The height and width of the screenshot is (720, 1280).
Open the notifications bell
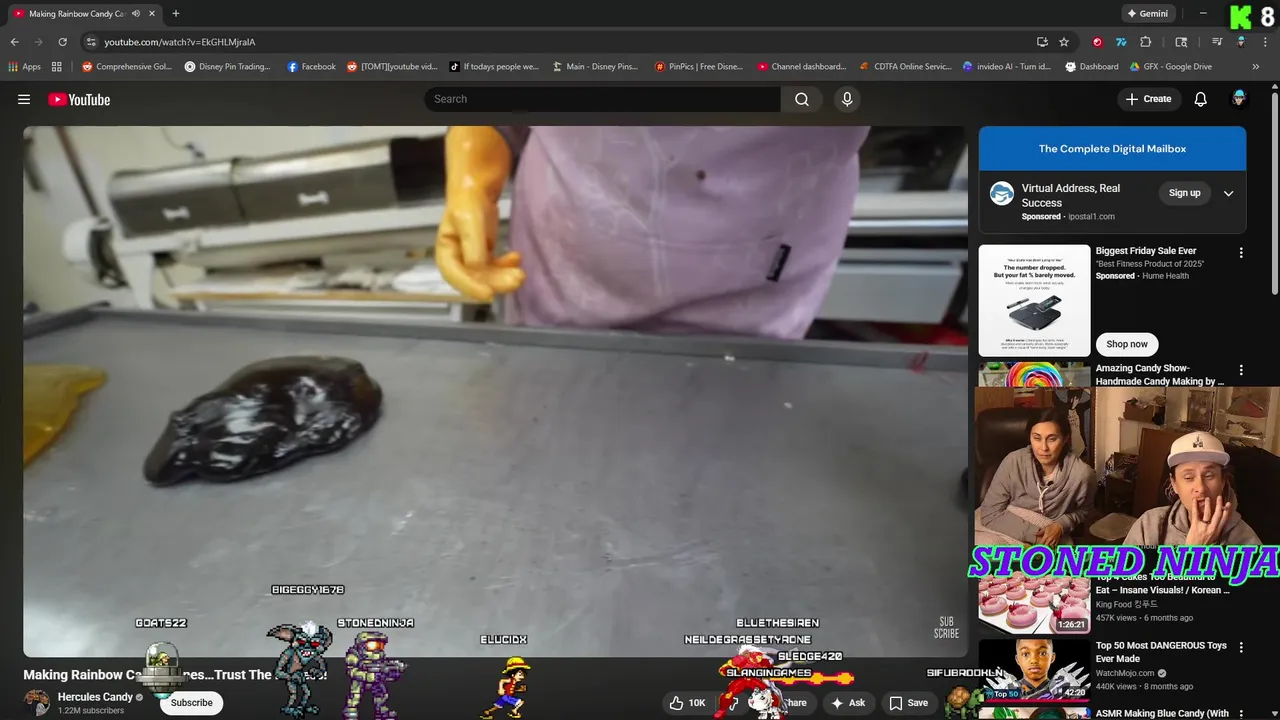(x=1201, y=99)
